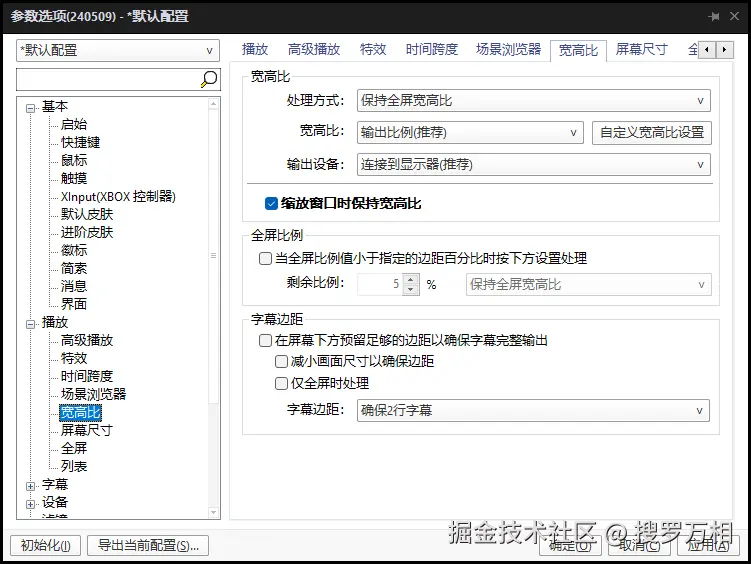Click the 应用(A) button
The width and height of the screenshot is (751, 564).
708,545
